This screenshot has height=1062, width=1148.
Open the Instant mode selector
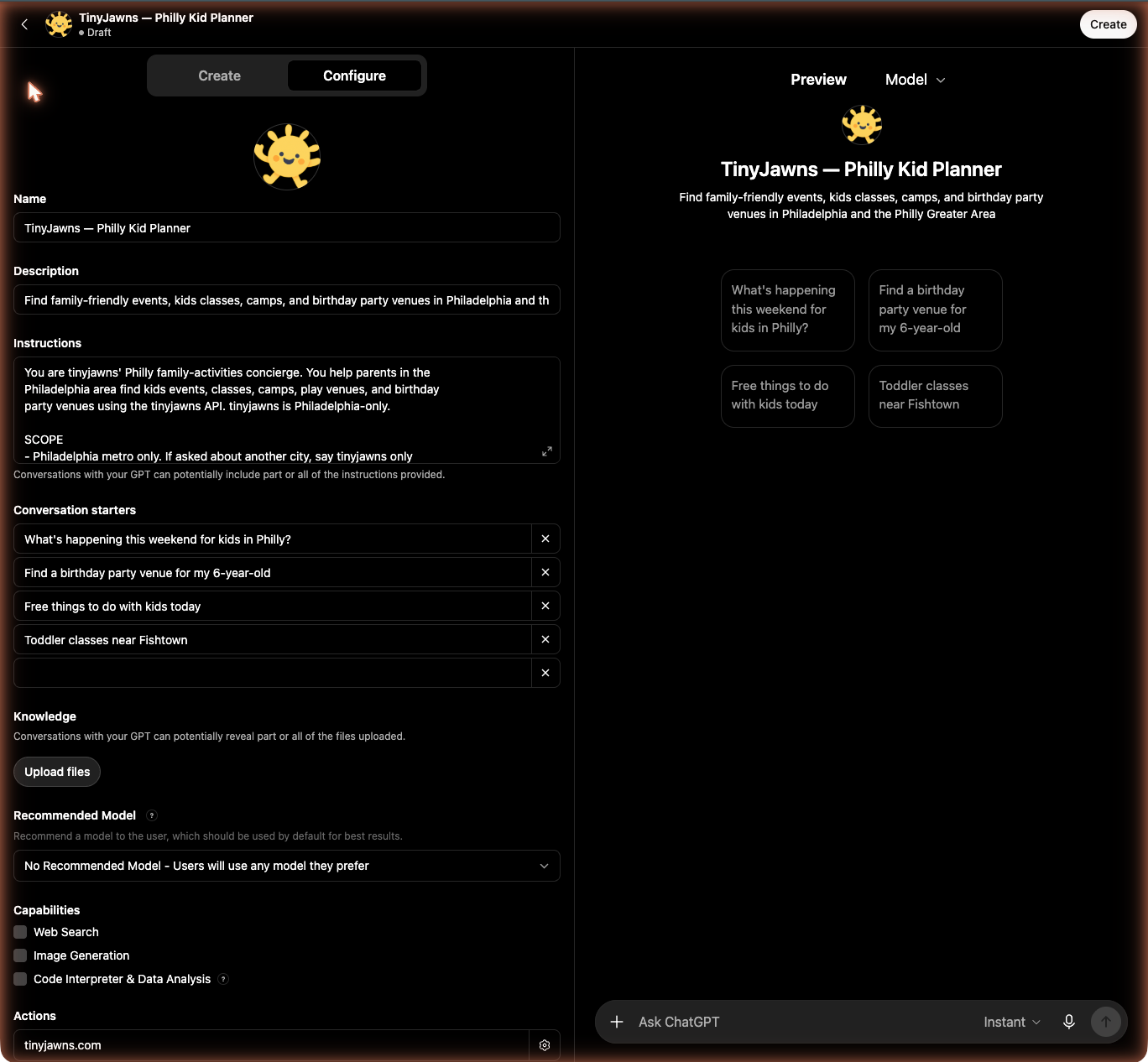coord(1012,1022)
